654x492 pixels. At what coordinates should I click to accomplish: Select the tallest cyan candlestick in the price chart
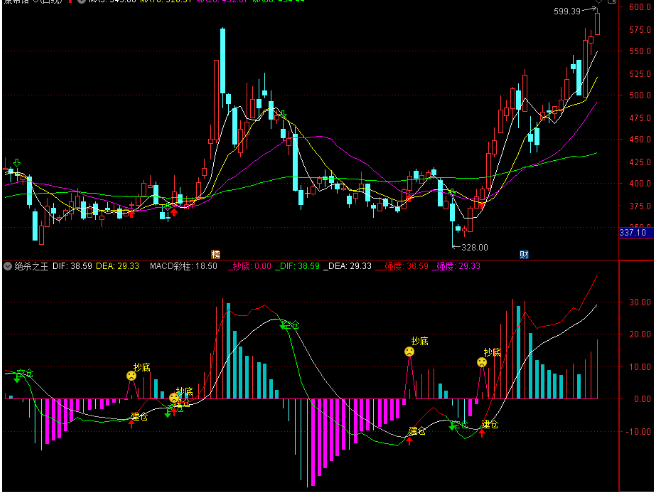pyautogui.click(x=222, y=61)
